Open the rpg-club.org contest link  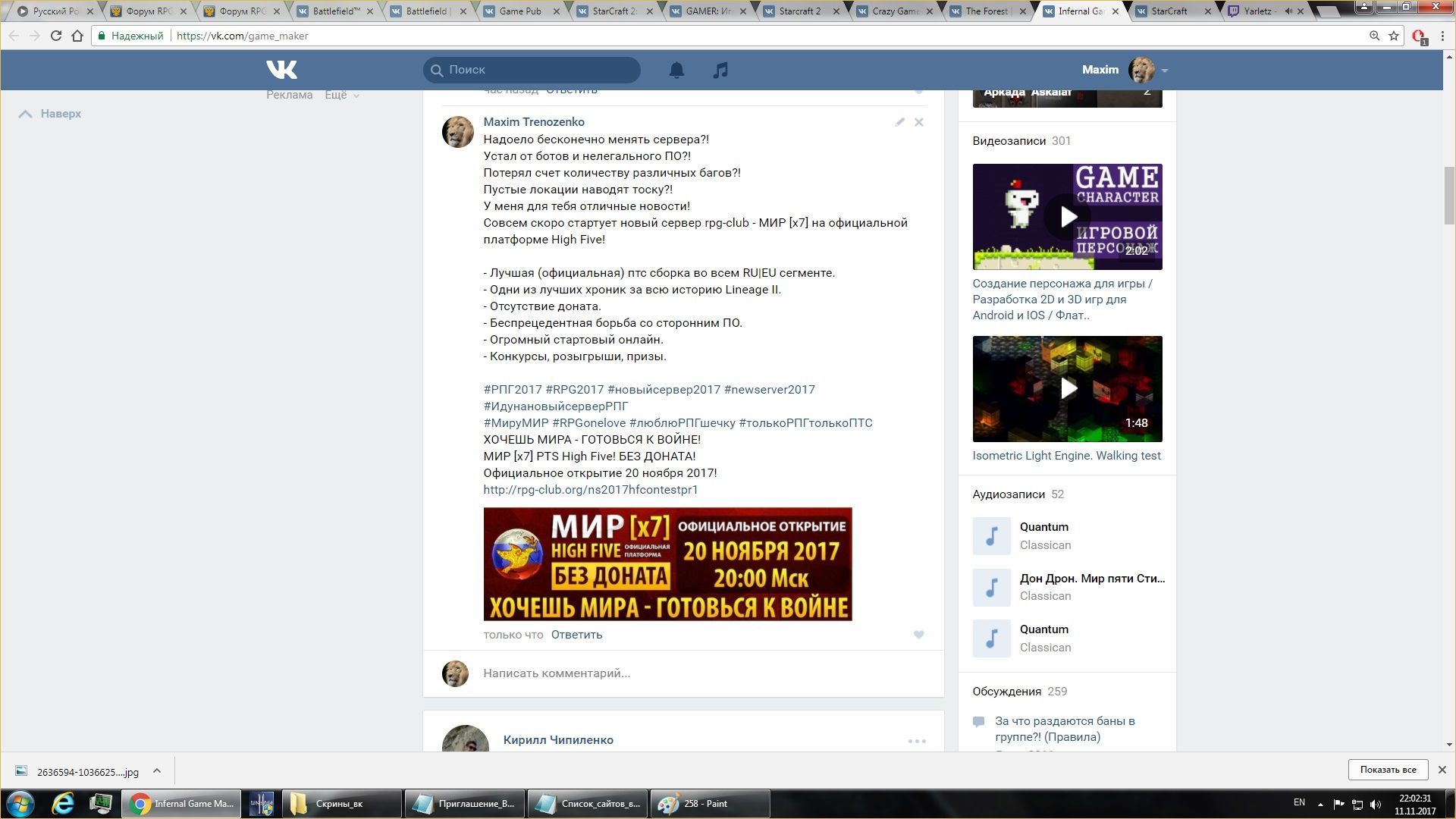pos(590,490)
